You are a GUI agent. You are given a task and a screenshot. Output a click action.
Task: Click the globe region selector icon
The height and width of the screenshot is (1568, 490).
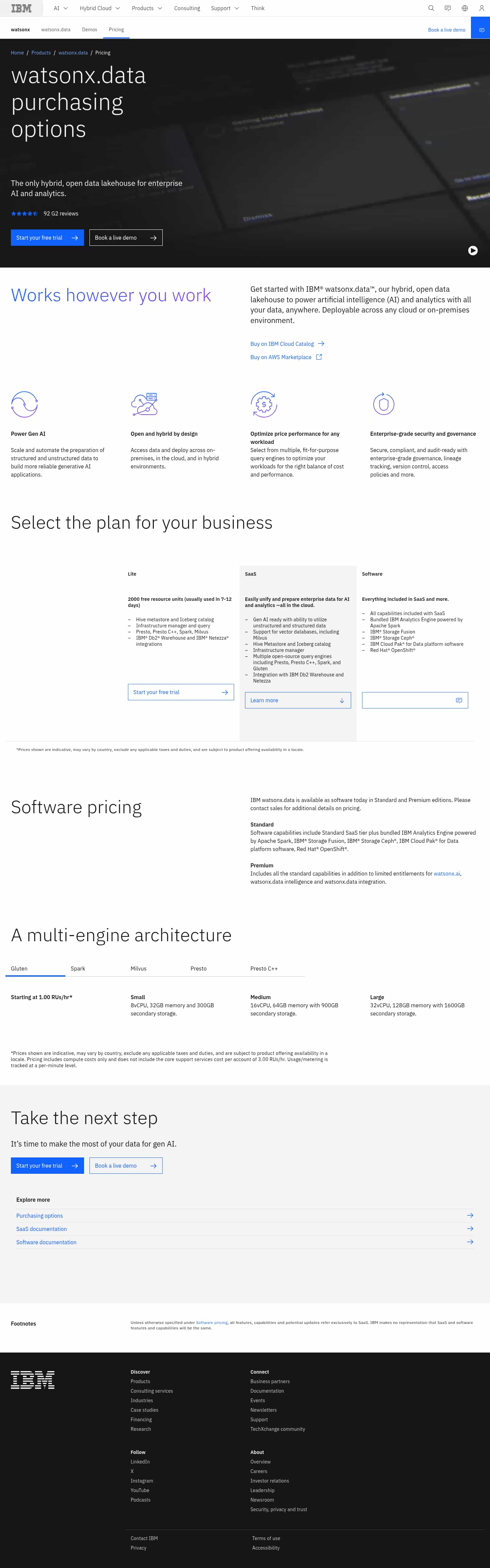[x=464, y=9]
